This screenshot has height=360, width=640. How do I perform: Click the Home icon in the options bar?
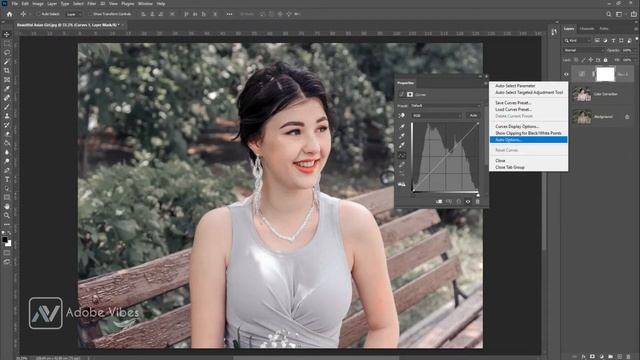pyautogui.click(x=9, y=14)
